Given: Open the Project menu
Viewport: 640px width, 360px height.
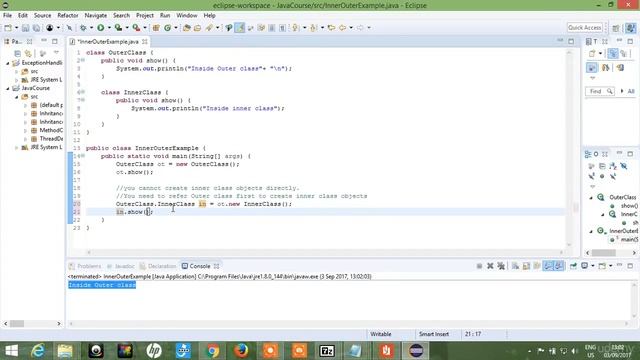Looking at the screenshot, I should point(145,16).
